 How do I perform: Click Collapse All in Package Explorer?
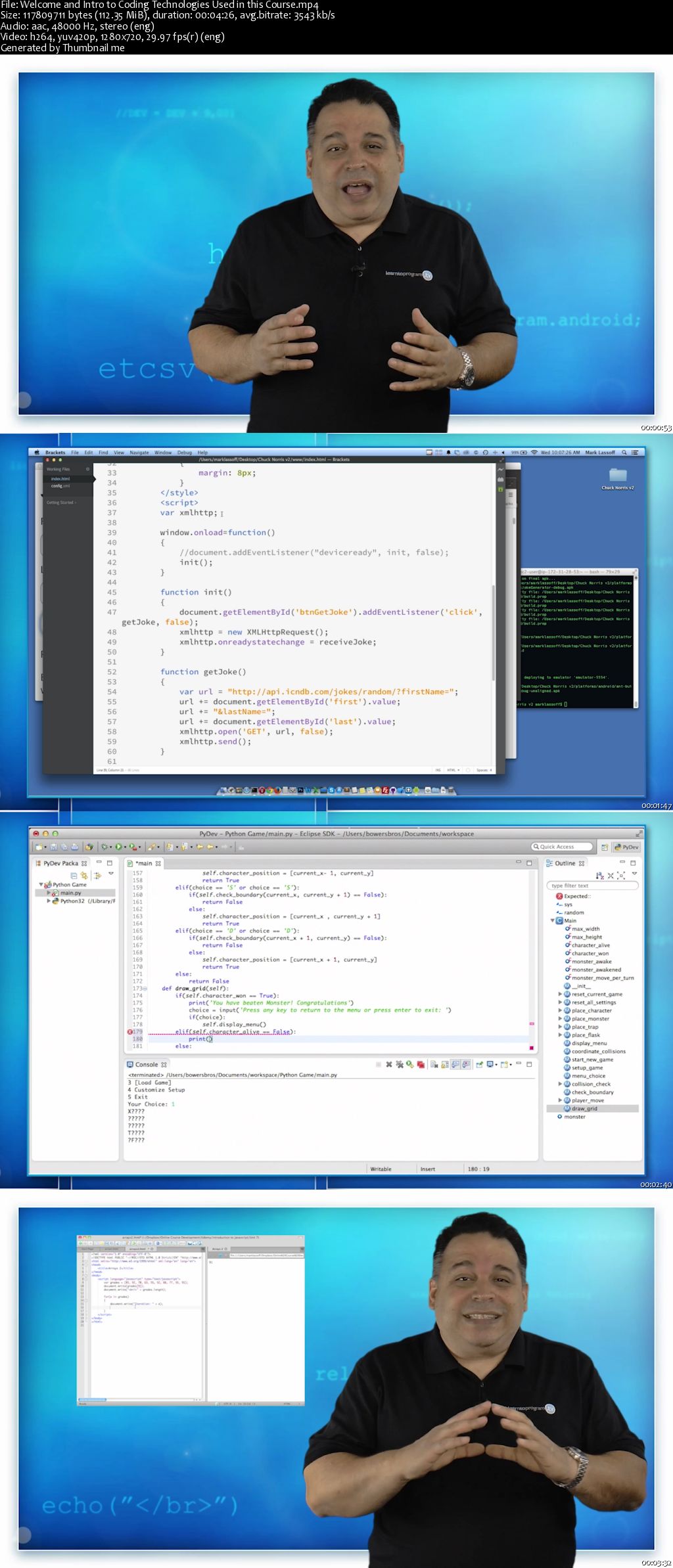tap(74, 876)
